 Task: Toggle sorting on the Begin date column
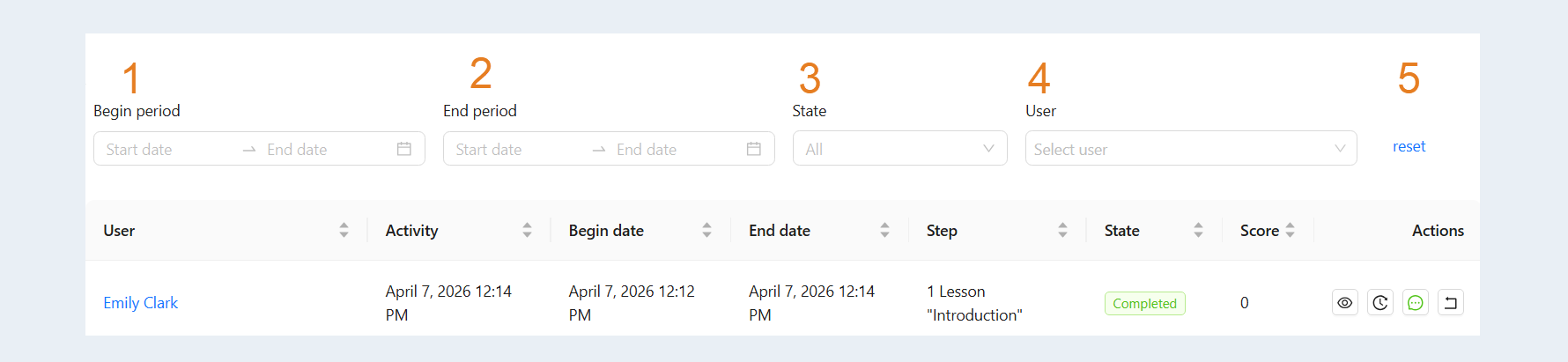click(x=706, y=230)
